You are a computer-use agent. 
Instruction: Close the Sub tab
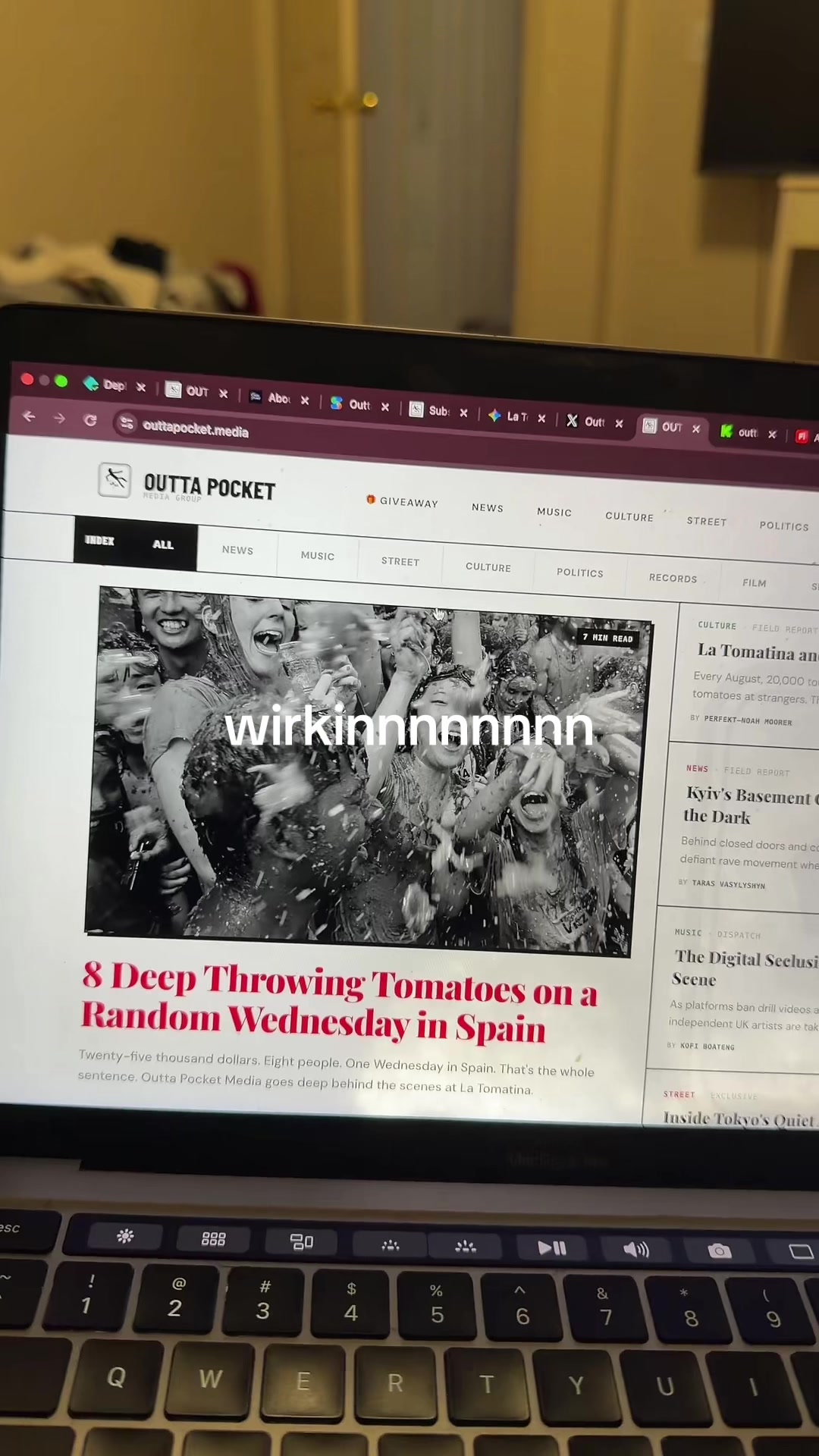click(x=463, y=413)
